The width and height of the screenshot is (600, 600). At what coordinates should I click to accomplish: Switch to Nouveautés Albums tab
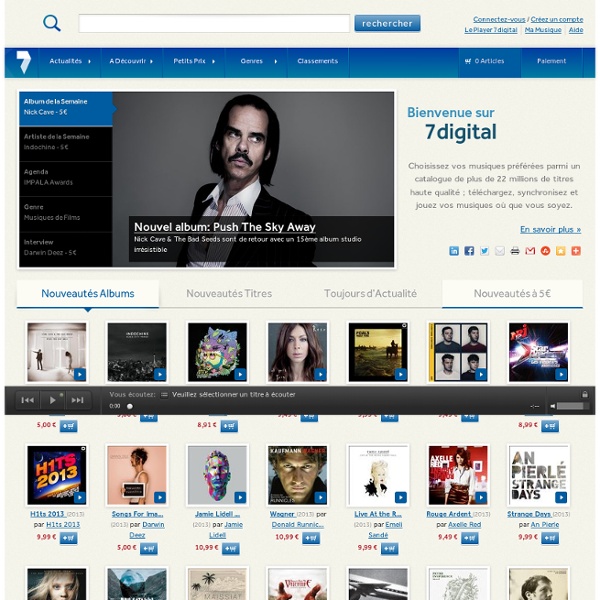88,293
